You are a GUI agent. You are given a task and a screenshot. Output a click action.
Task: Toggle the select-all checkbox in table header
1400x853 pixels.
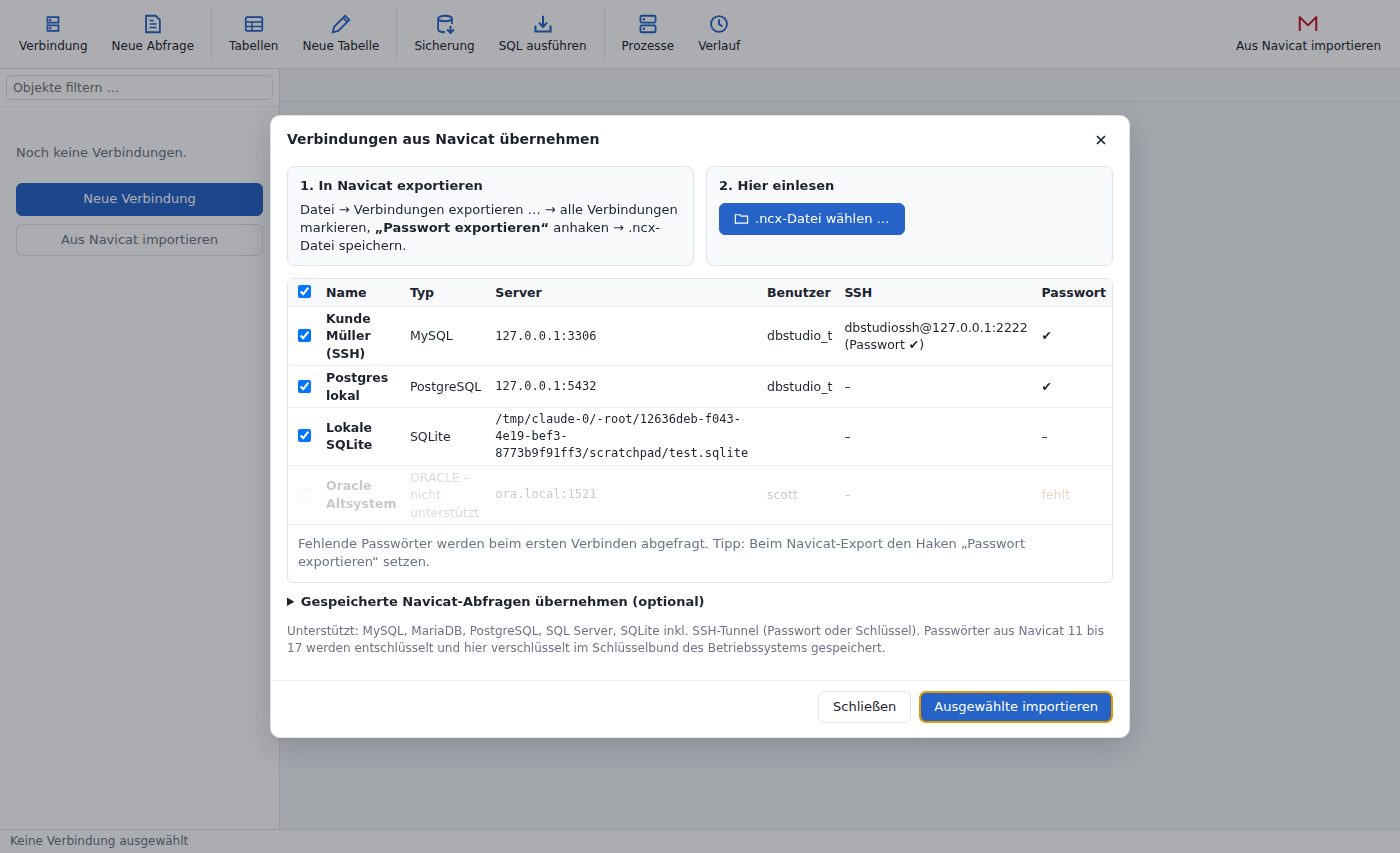pyautogui.click(x=305, y=292)
